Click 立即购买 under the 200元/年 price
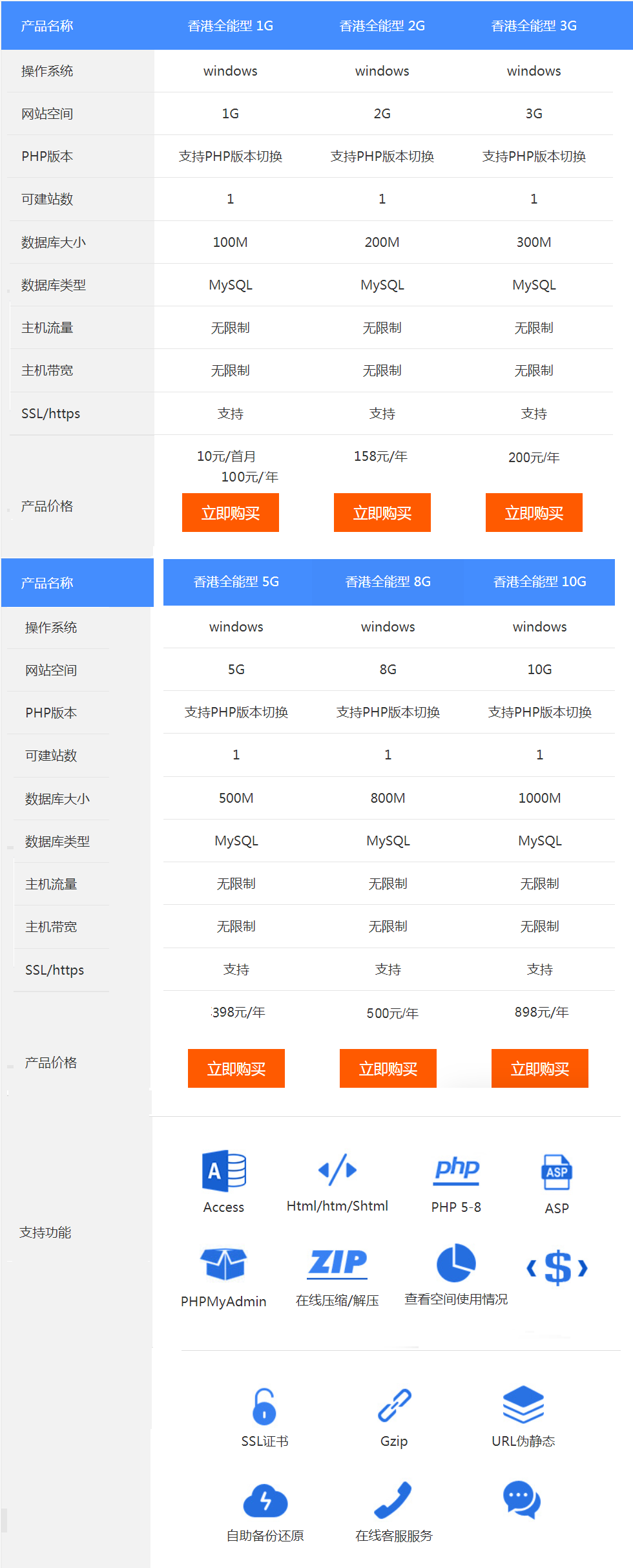 (x=534, y=513)
